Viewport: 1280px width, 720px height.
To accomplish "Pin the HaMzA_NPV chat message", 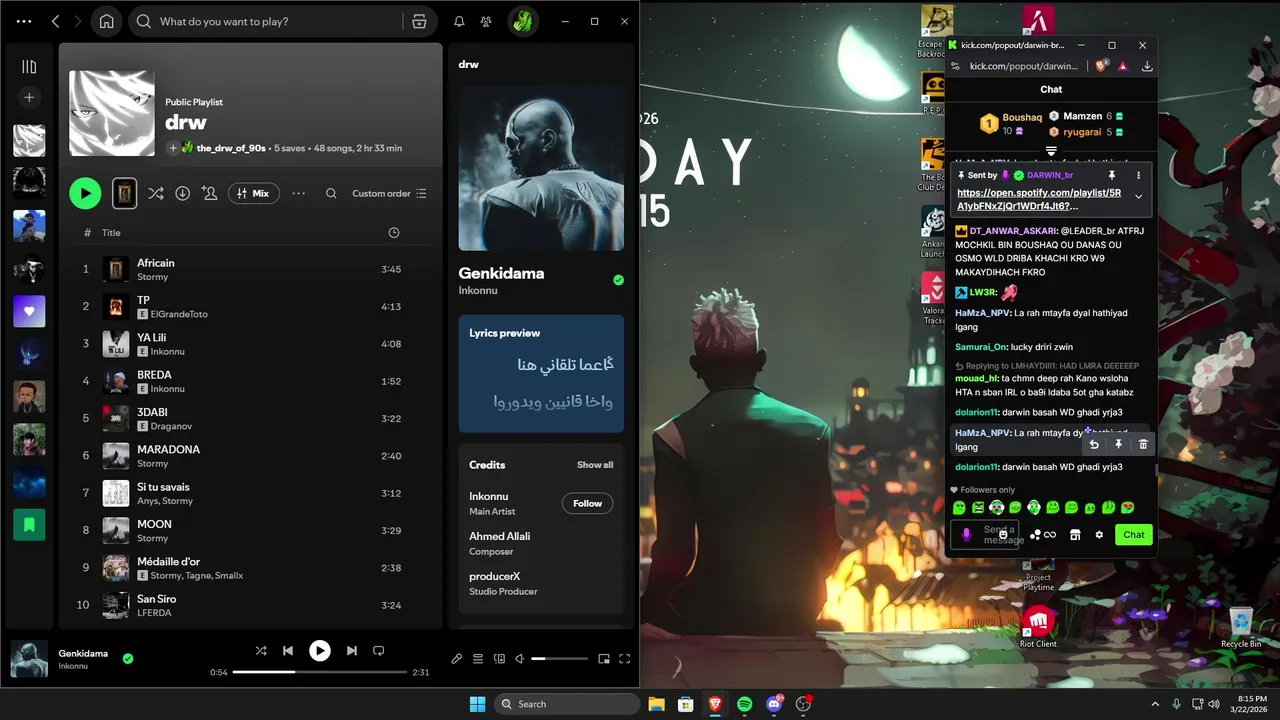I will (1118, 444).
